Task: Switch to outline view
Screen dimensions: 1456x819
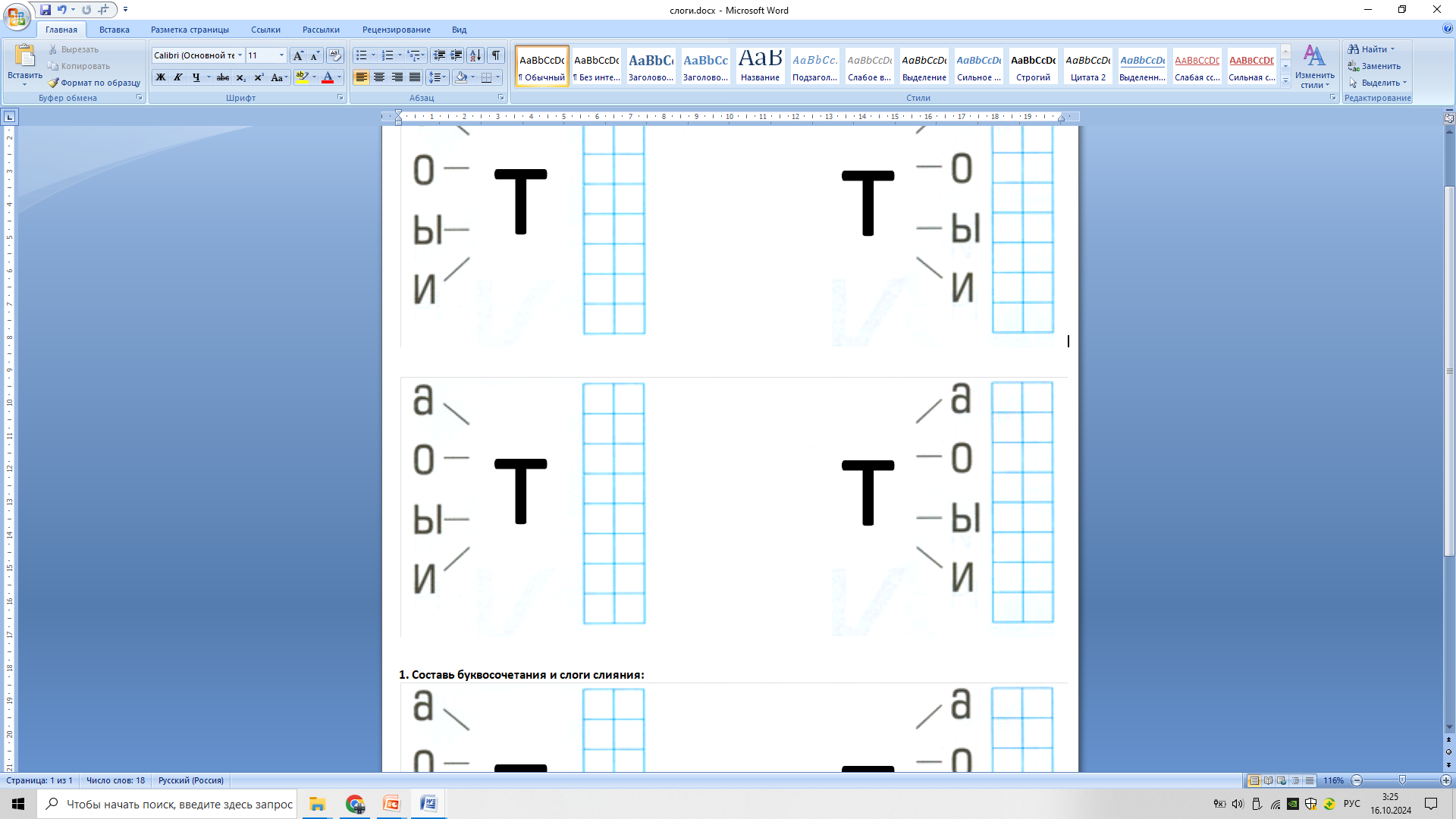Action: click(x=1295, y=780)
